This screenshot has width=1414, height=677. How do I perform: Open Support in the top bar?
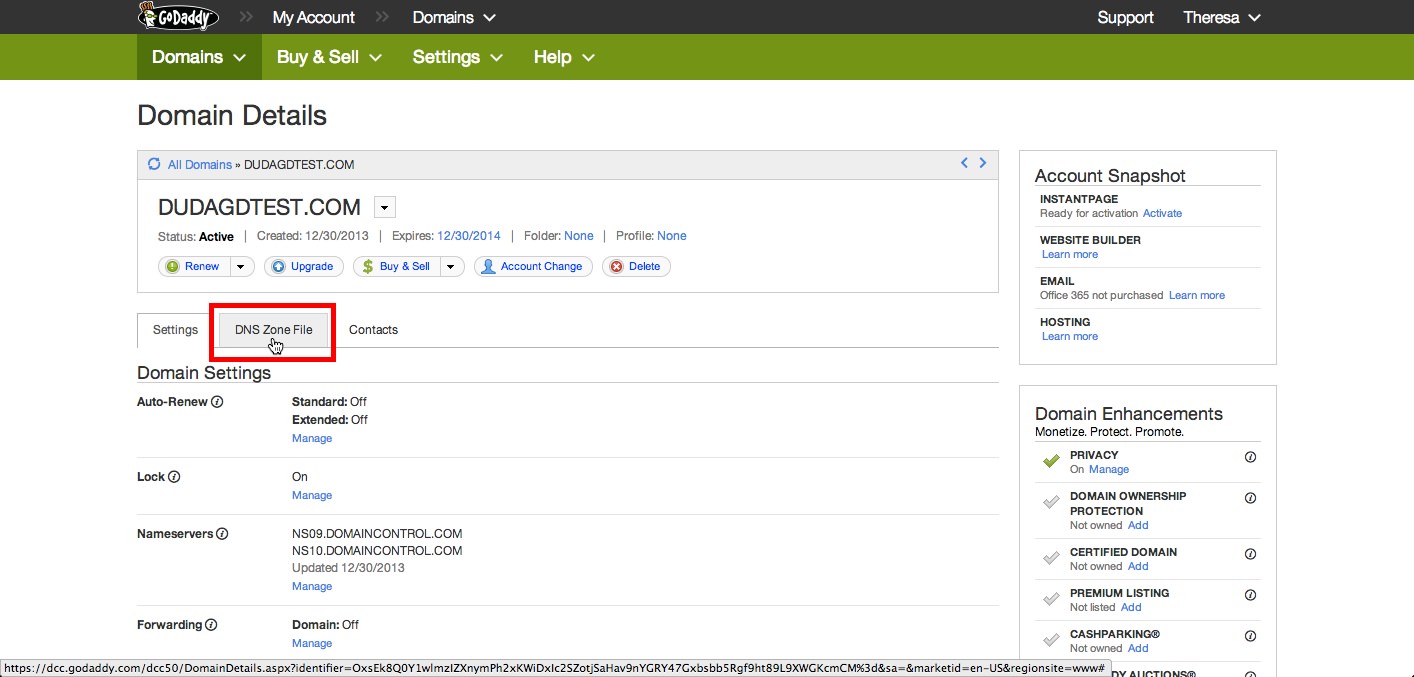click(x=1125, y=17)
